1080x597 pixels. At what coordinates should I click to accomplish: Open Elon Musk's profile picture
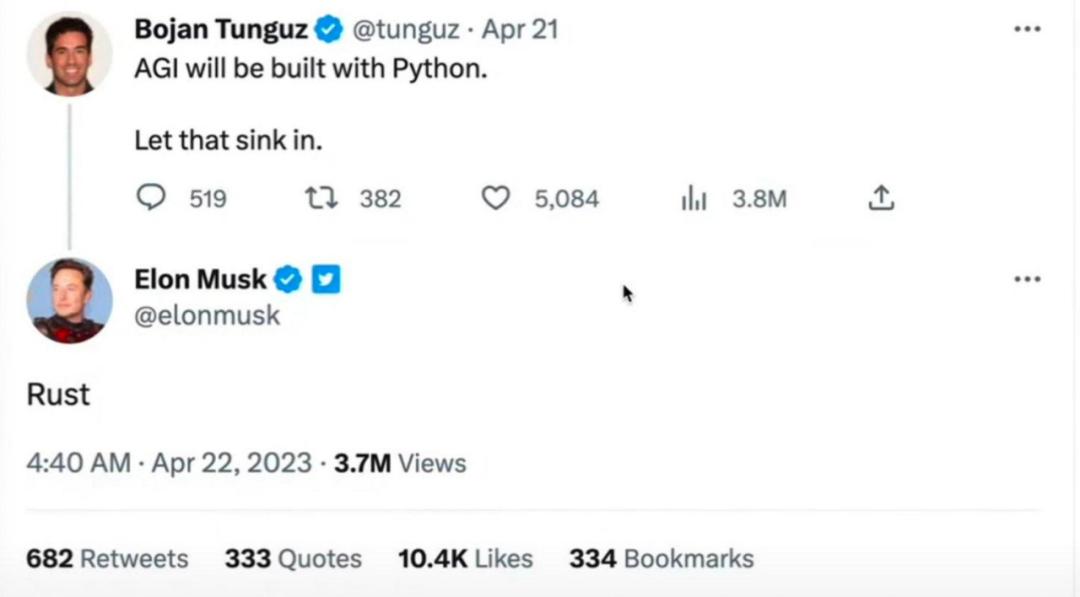[x=69, y=301]
